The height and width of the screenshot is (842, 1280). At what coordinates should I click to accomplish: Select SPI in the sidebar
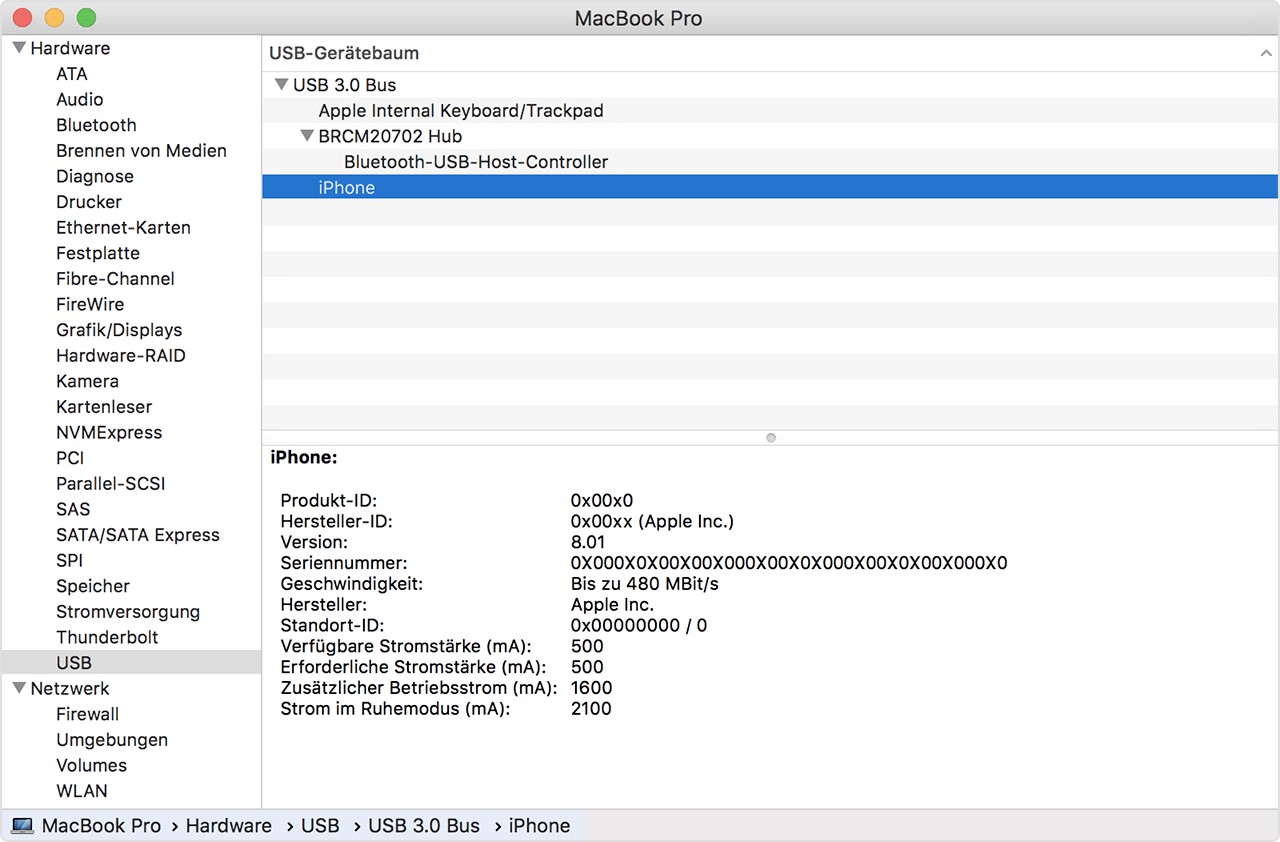(x=69, y=561)
